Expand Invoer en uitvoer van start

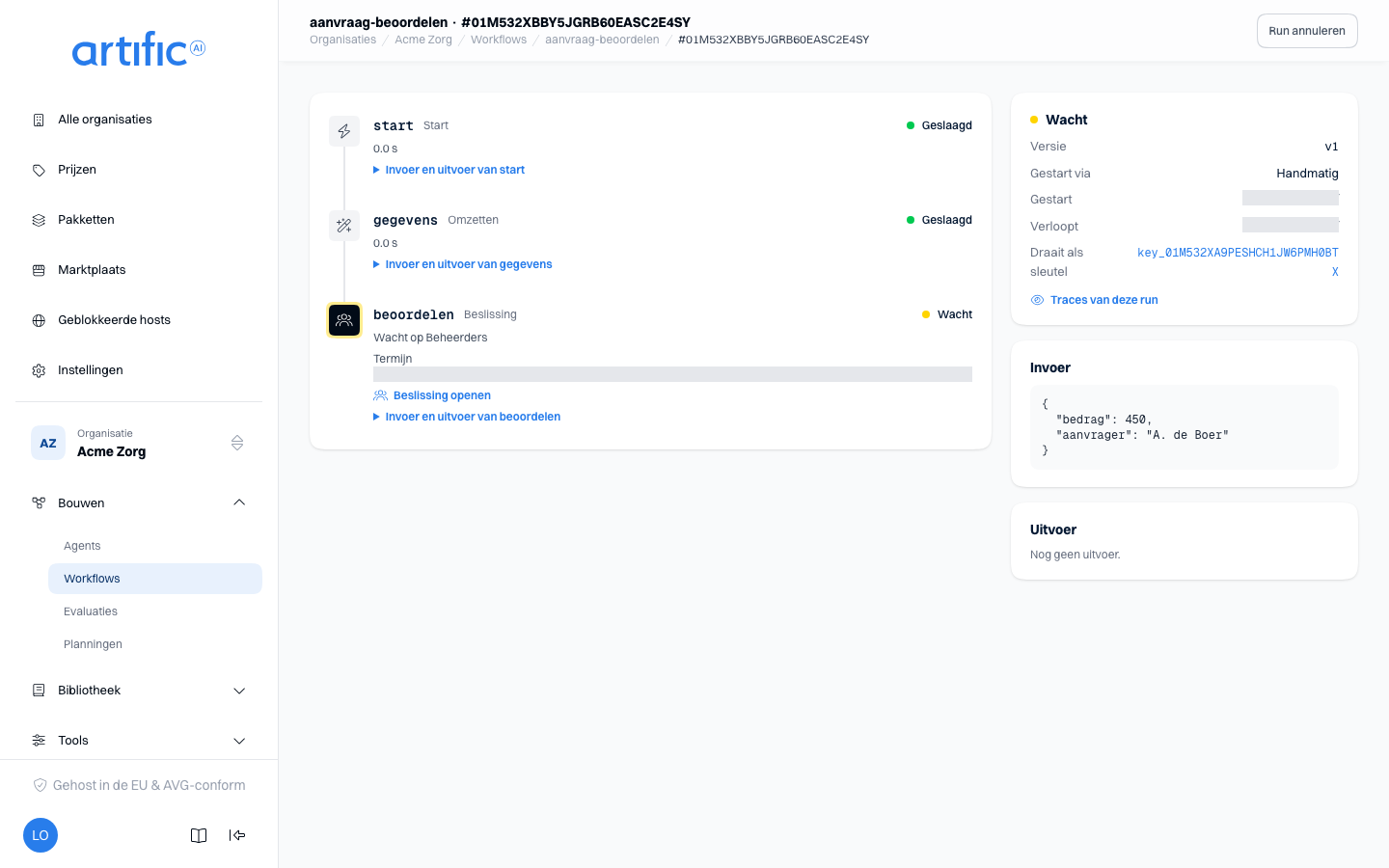449,170
